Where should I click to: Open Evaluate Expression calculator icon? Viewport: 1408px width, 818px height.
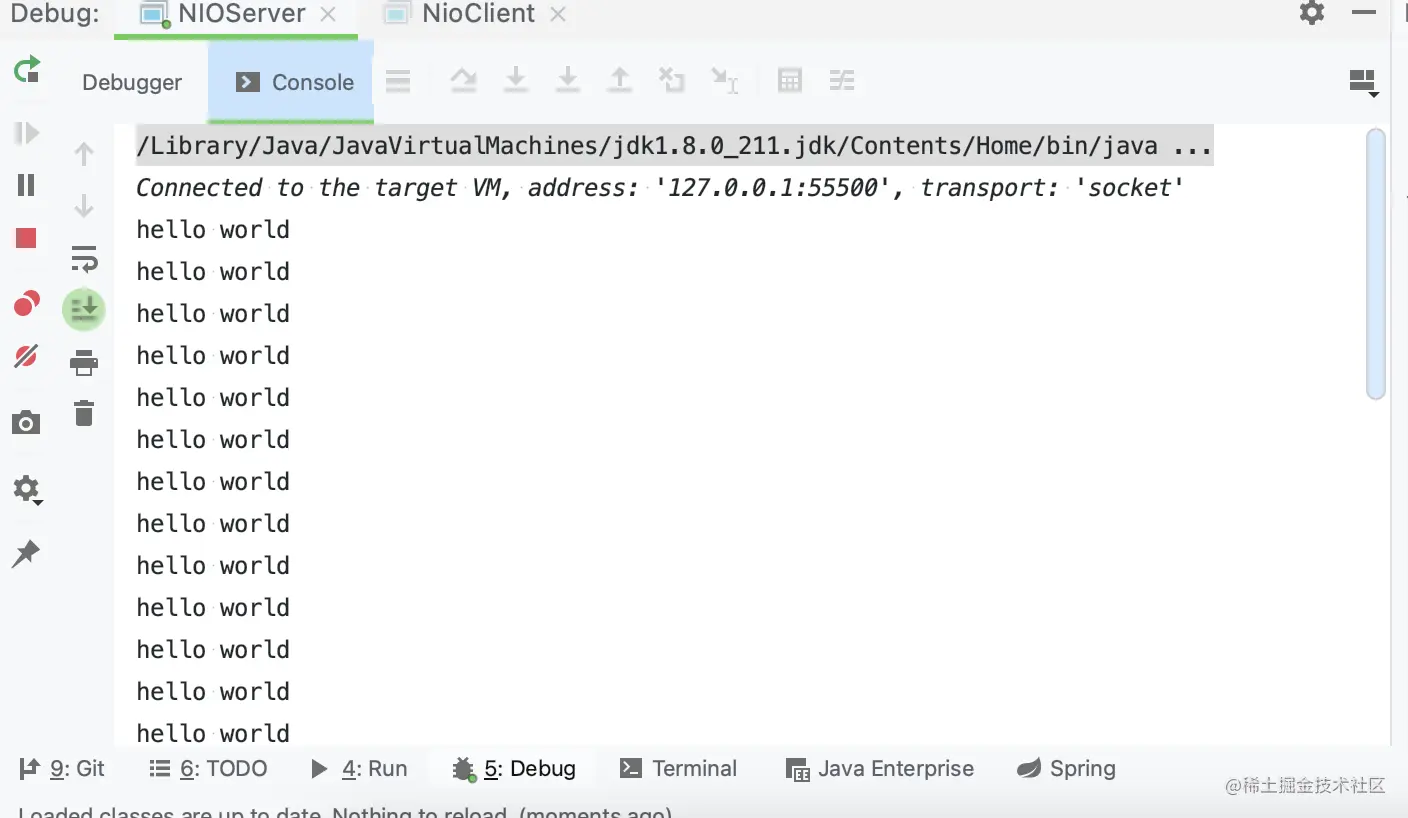(x=790, y=80)
